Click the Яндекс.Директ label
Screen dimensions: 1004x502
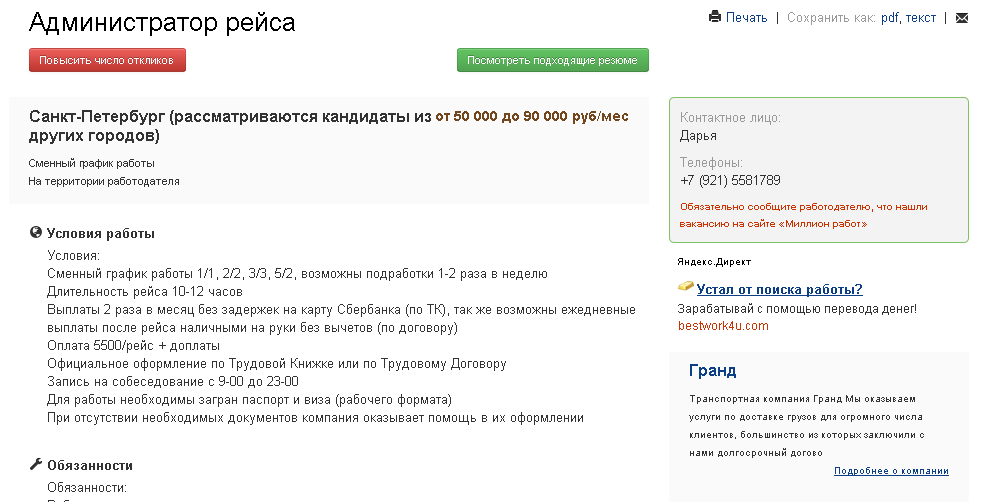(714, 262)
